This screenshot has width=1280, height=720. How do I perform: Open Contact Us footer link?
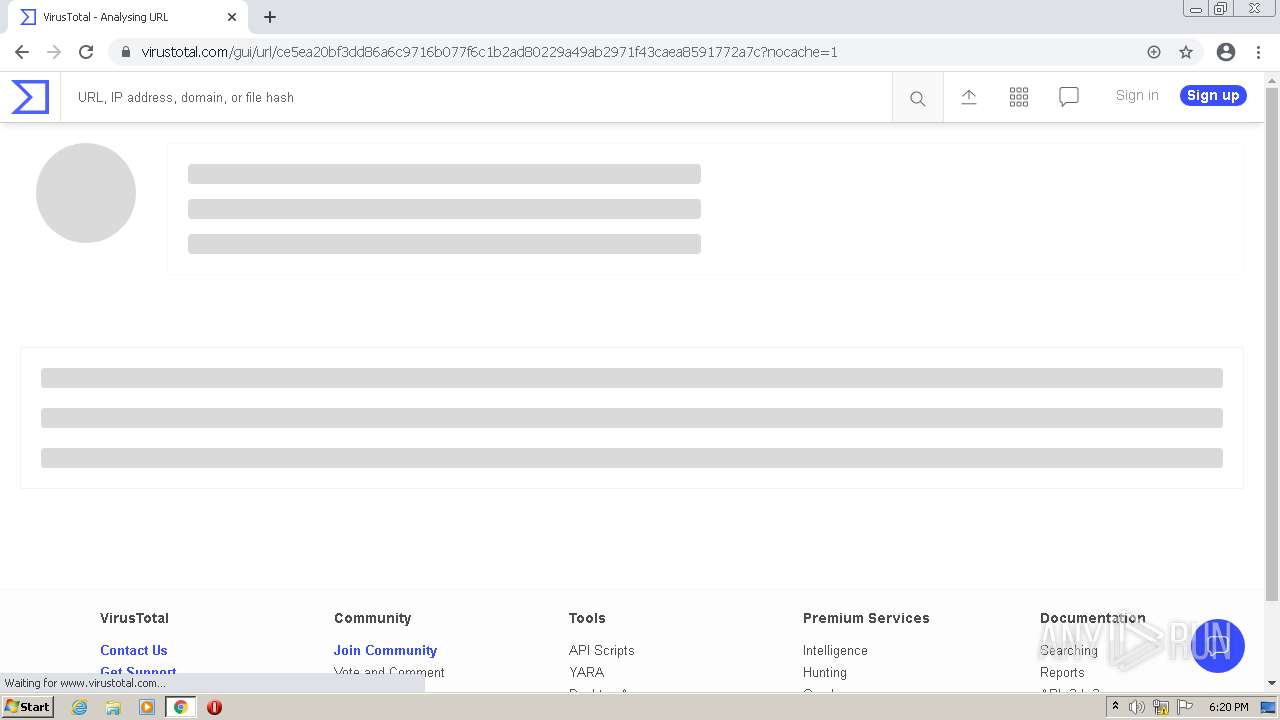pyautogui.click(x=134, y=650)
